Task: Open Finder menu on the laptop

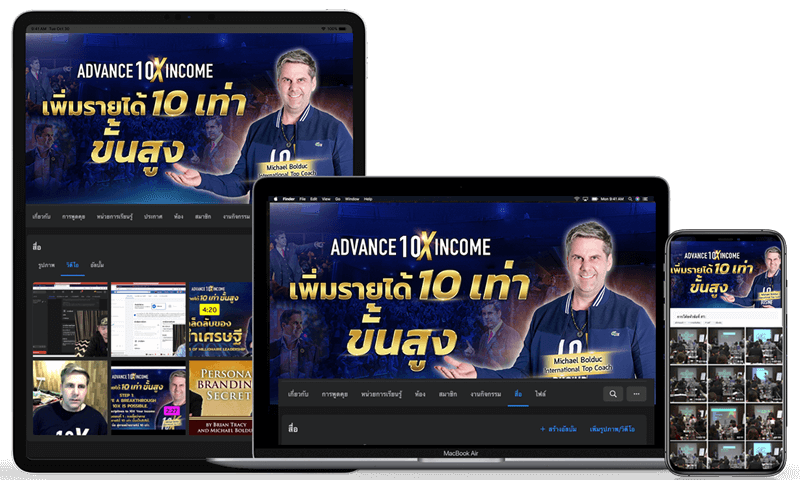Action: [x=289, y=199]
